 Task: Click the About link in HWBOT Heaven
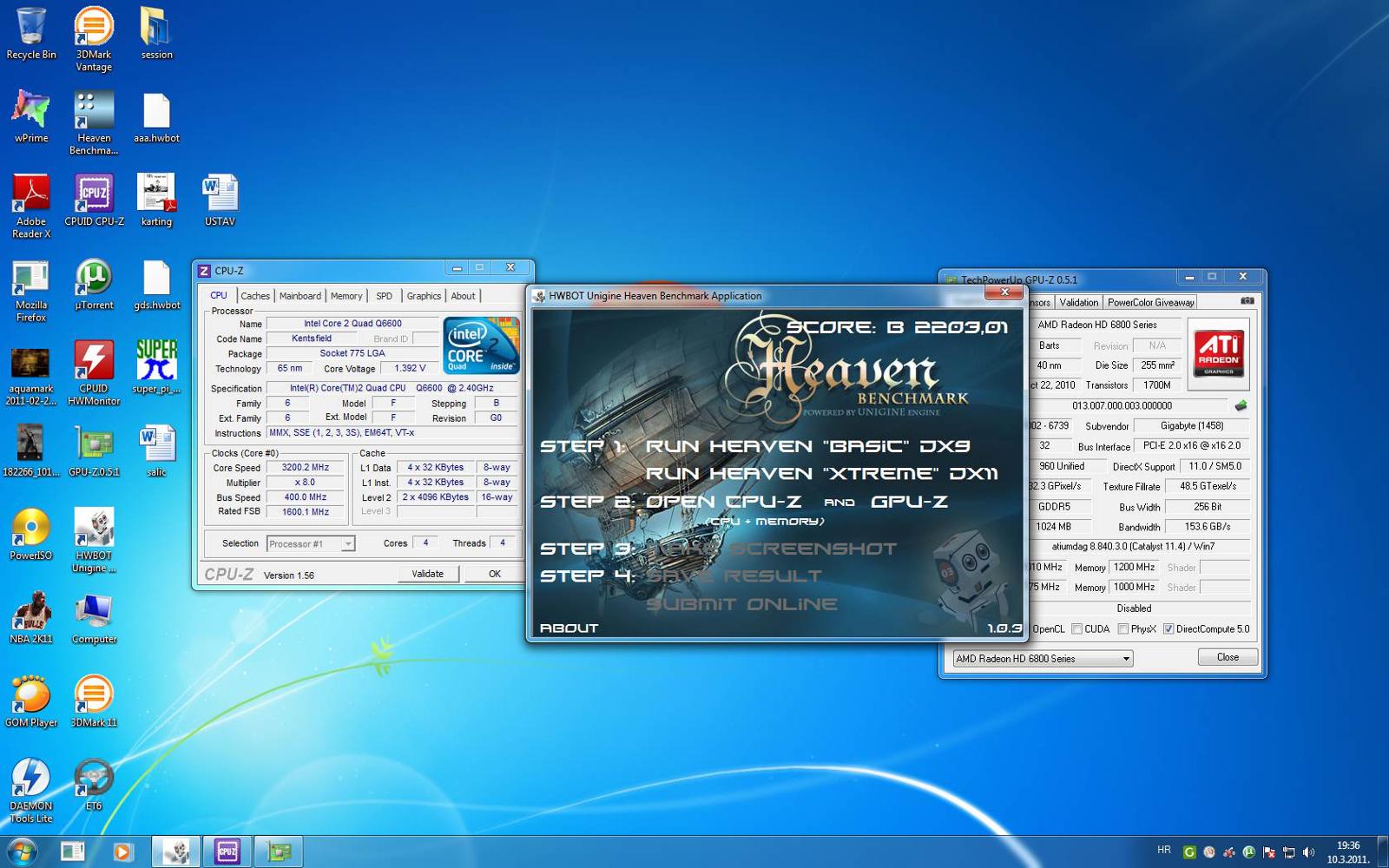tap(569, 628)
